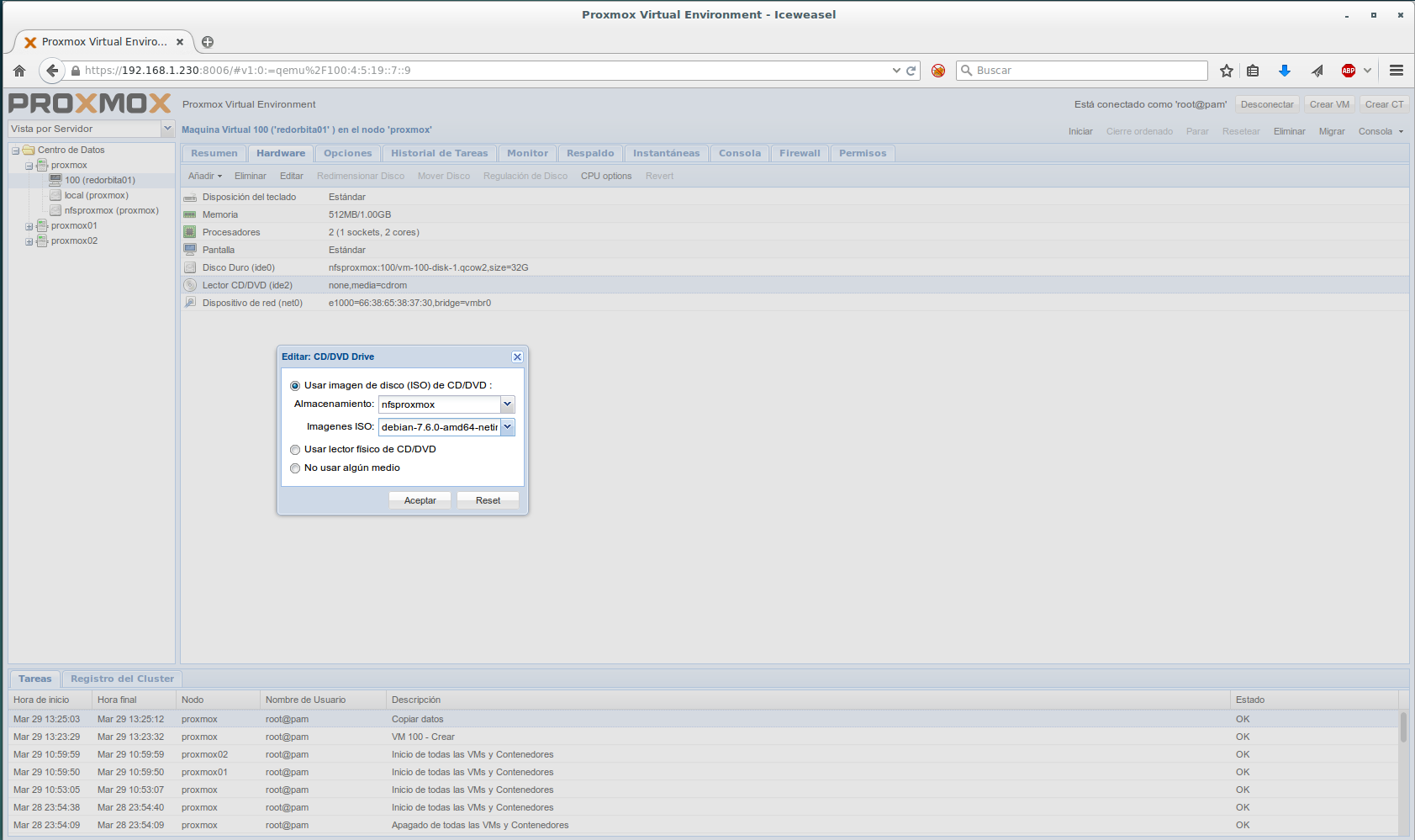The width and height of the screenshot is (1415, 840).
Task: Click the page reload icon
Action: [x=911, y=71]
